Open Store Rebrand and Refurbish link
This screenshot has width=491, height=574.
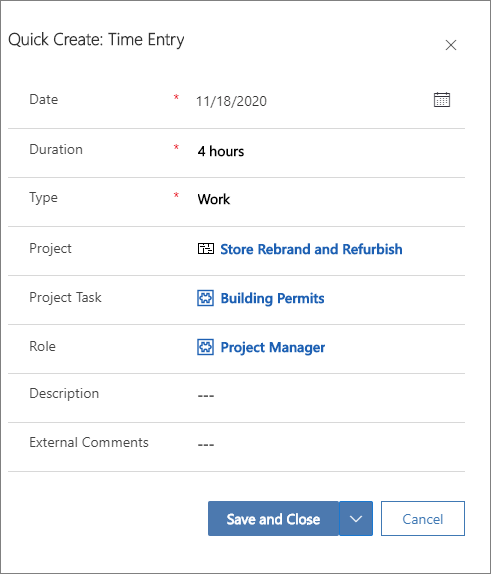(311, 249)
